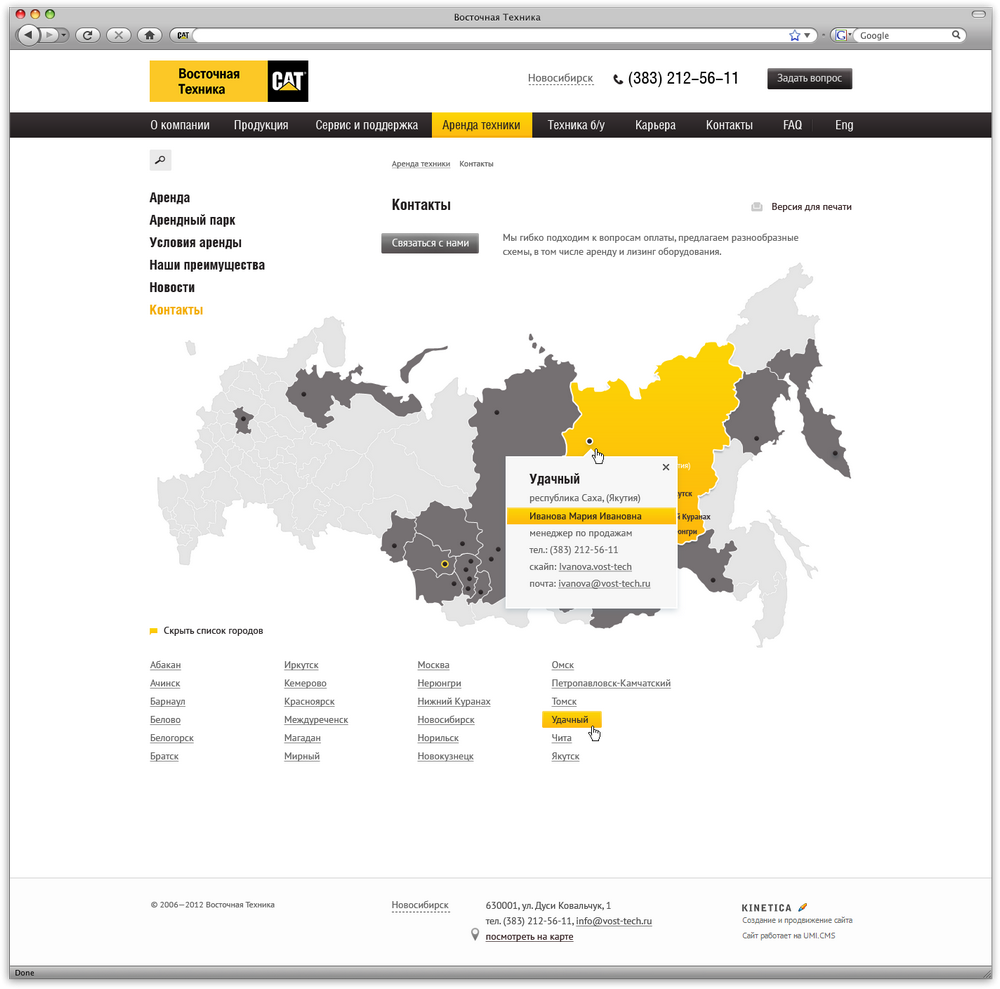1000x989 pixels.
Task: Click into the Google search field
Action: click(x=900, y=35)
